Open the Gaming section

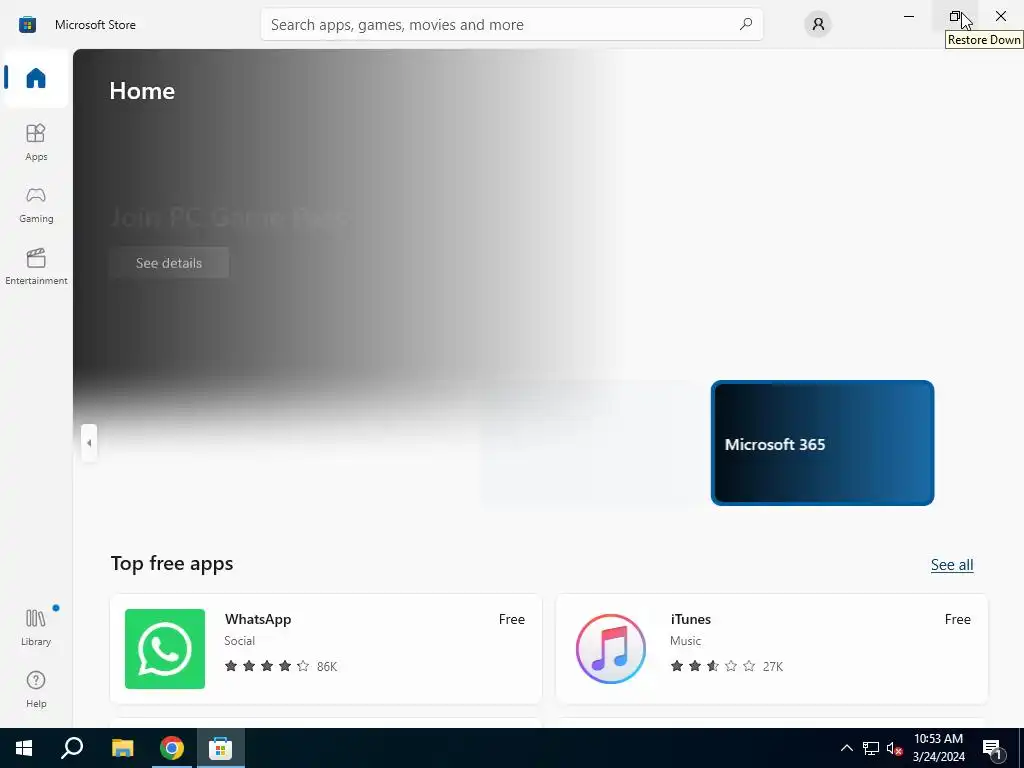click(x=36, y=204)
